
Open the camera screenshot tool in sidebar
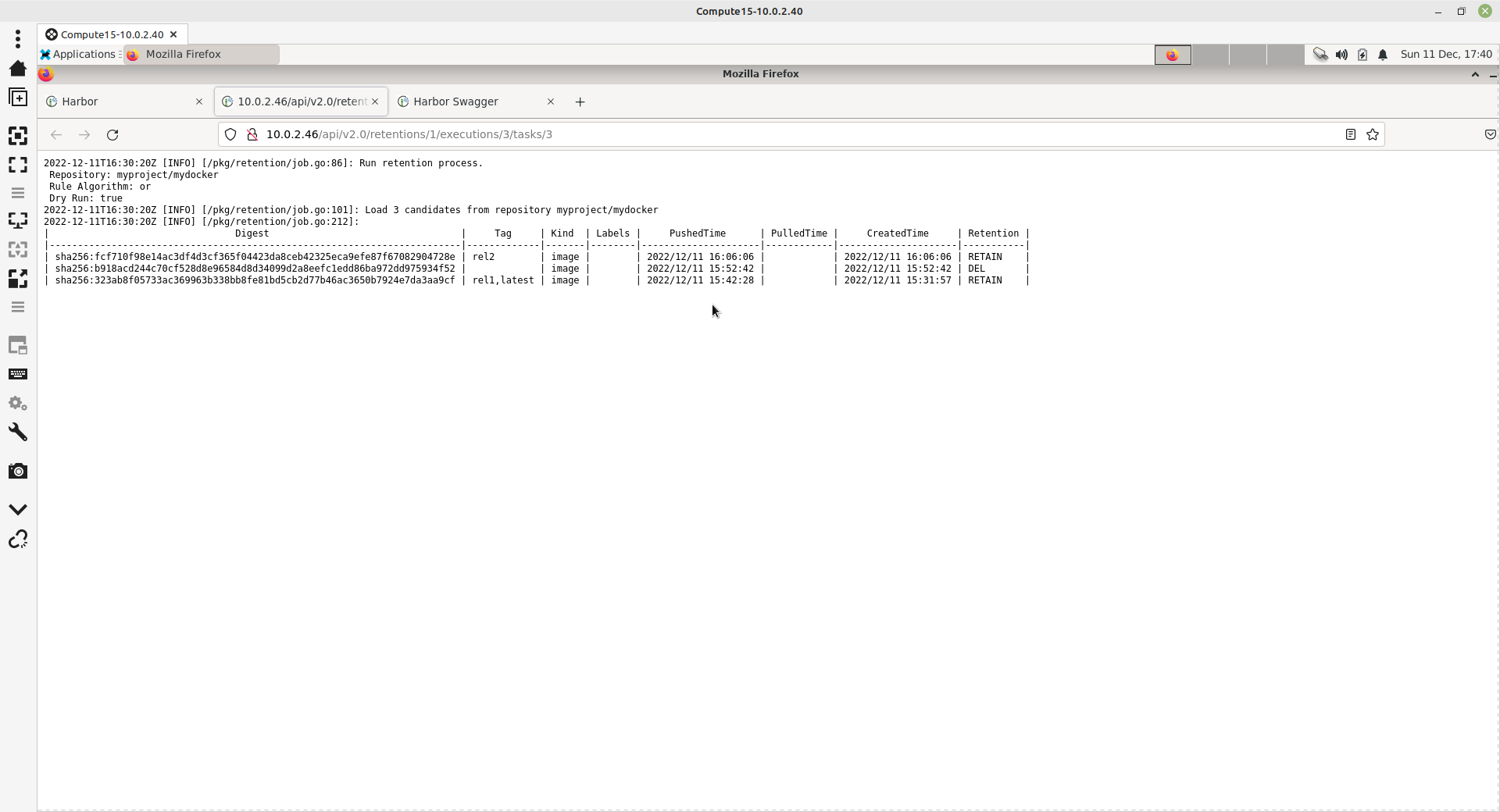(18, 471)
